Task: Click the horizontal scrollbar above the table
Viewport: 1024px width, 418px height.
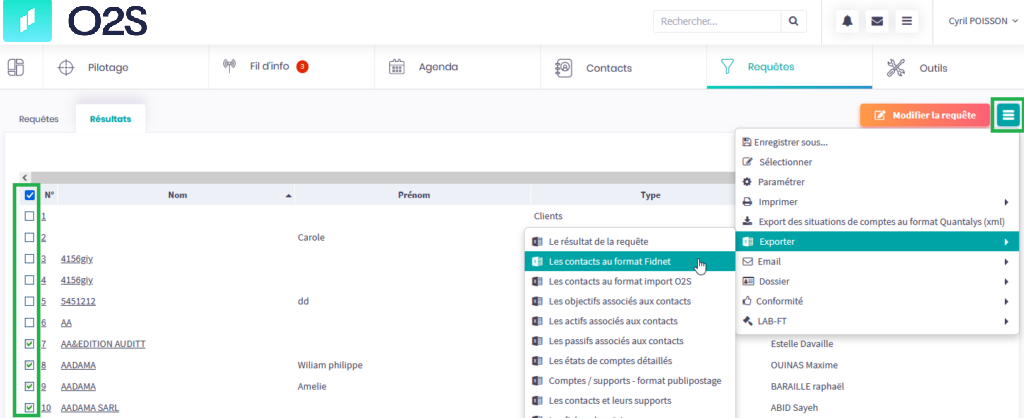Action: (x=370, y=177)
